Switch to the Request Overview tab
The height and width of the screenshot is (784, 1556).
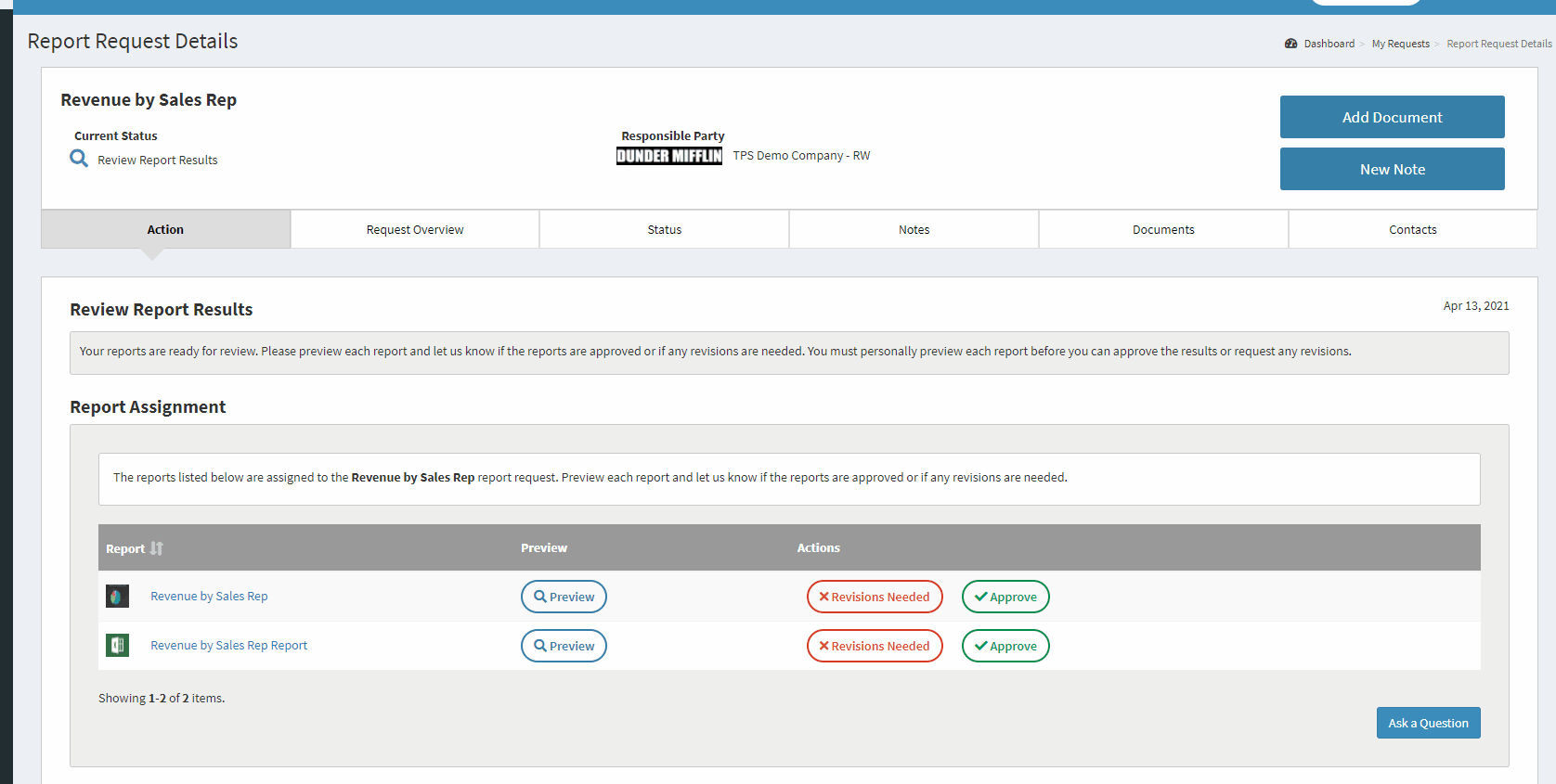pyautogui.click(x=415, y=229)
